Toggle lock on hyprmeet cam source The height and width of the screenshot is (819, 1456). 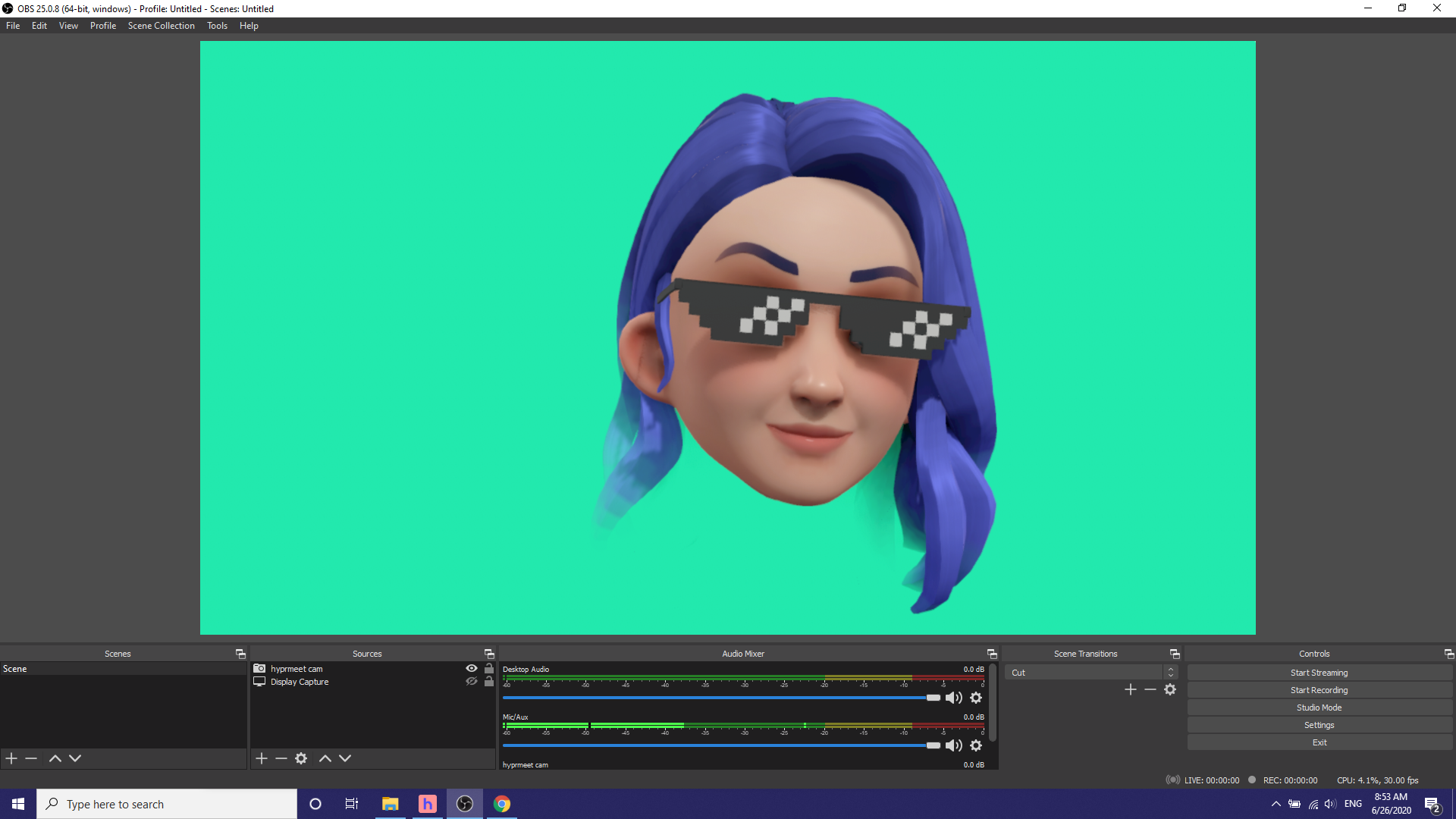click(x=489, y=668)
